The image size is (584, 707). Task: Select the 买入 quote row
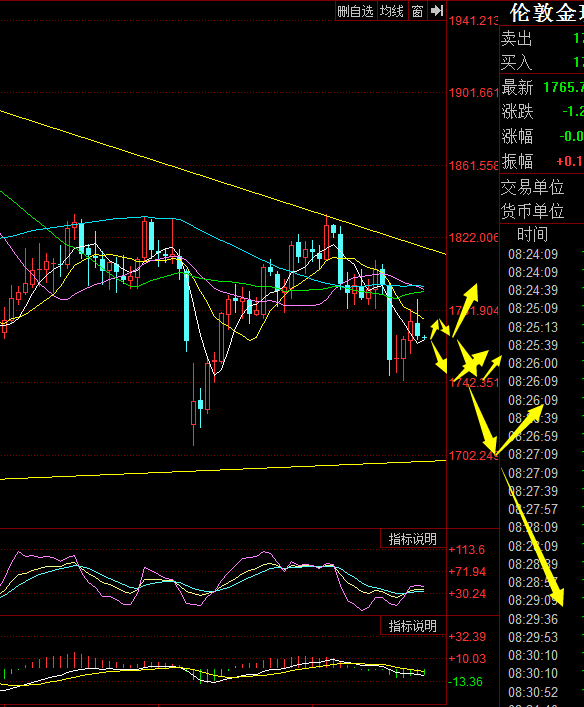(542, 62)
